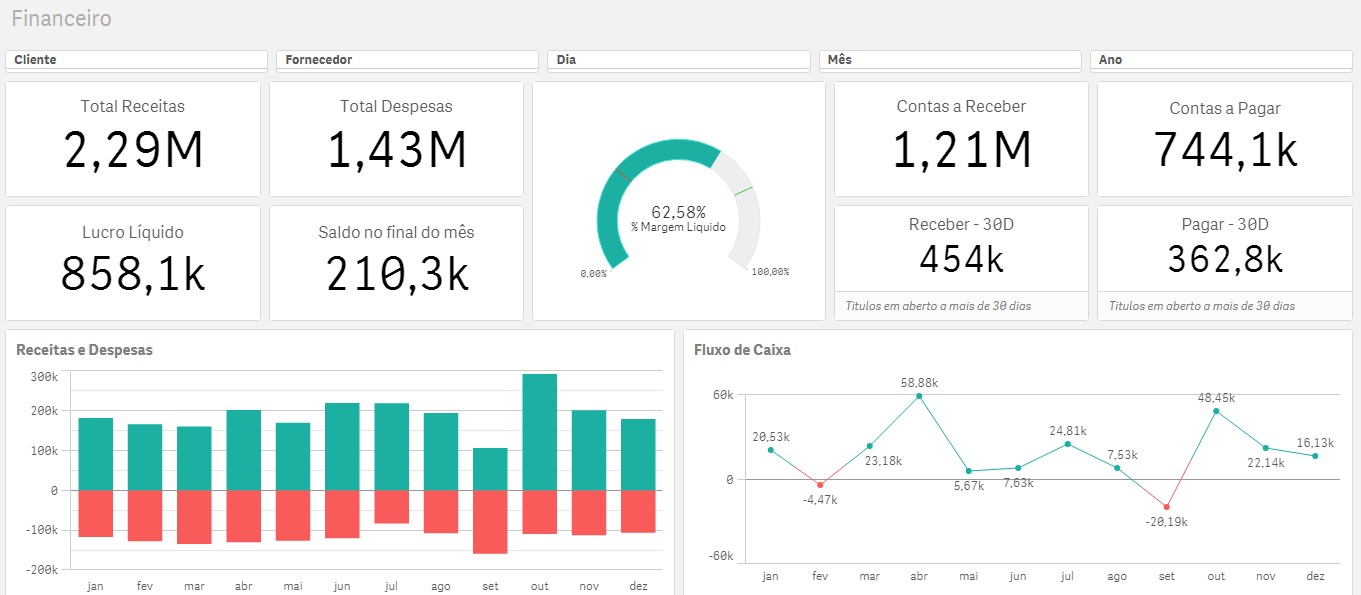Click the Total Despesas KPI value
This screenshot has height=595, width=1361.
click(396, 150)
